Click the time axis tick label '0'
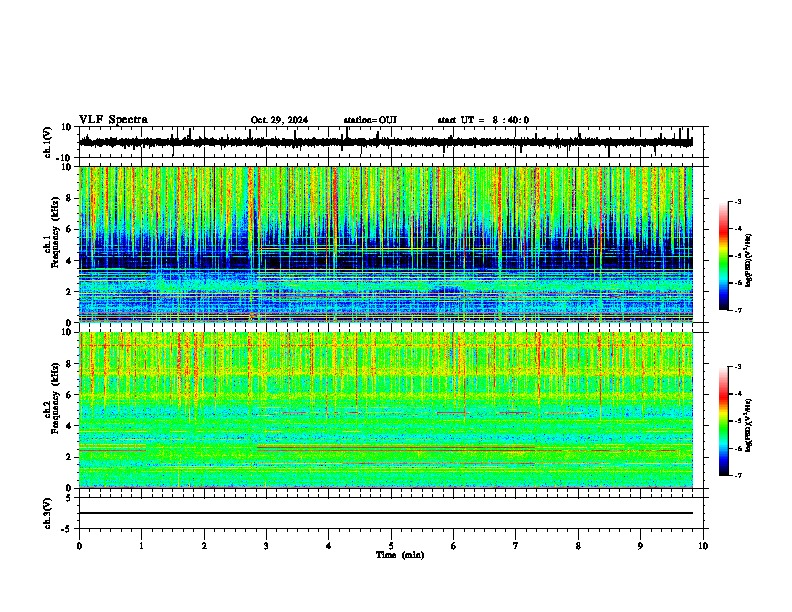This screenshot has height=612, width=792. (x=79, y=546)
